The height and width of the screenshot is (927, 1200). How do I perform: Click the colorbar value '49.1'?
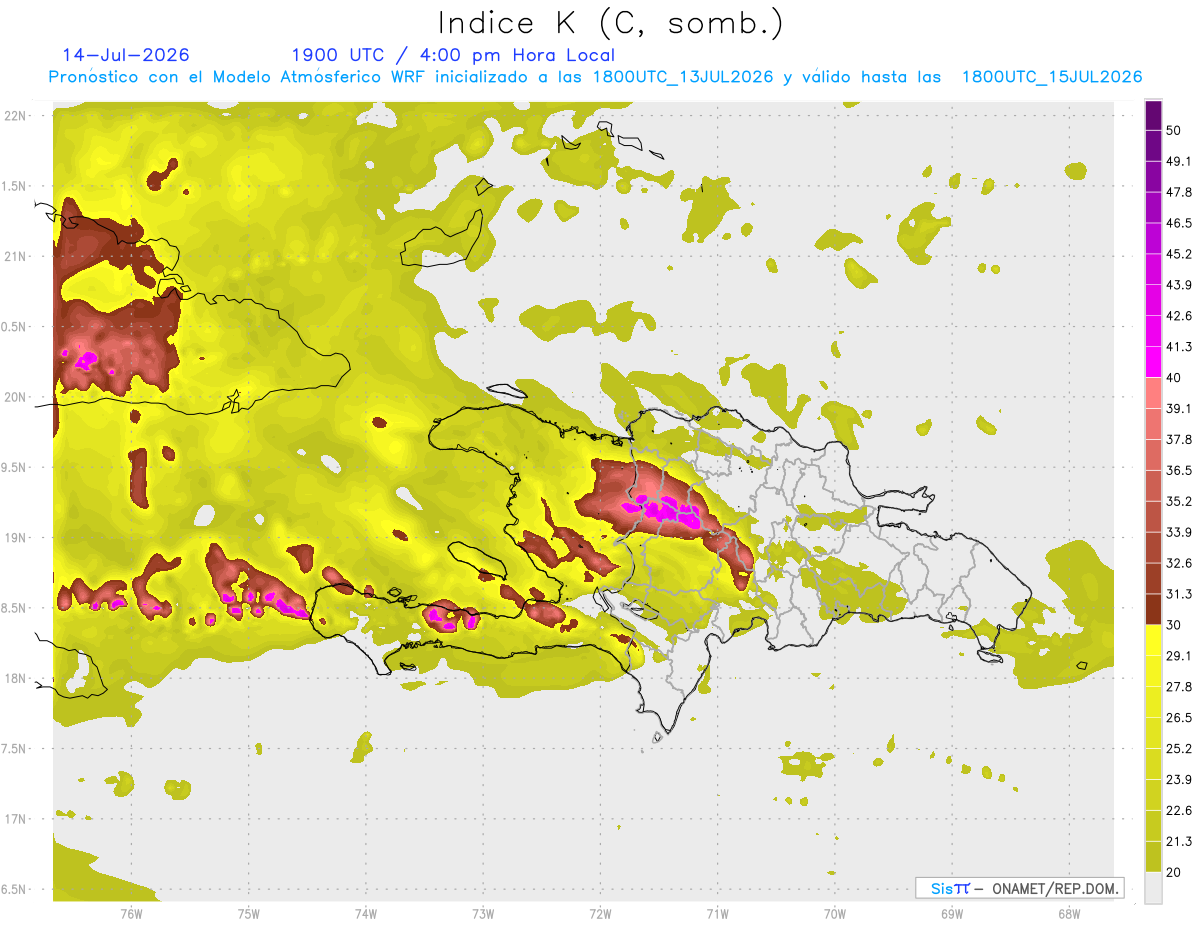1179,161
